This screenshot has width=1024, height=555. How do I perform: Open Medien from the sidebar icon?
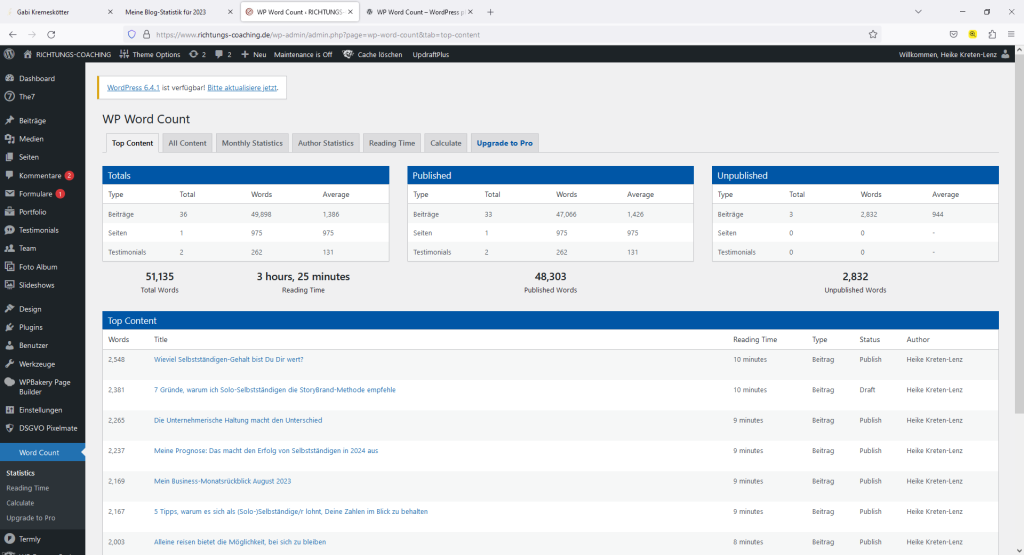click(x=10, y=139)
